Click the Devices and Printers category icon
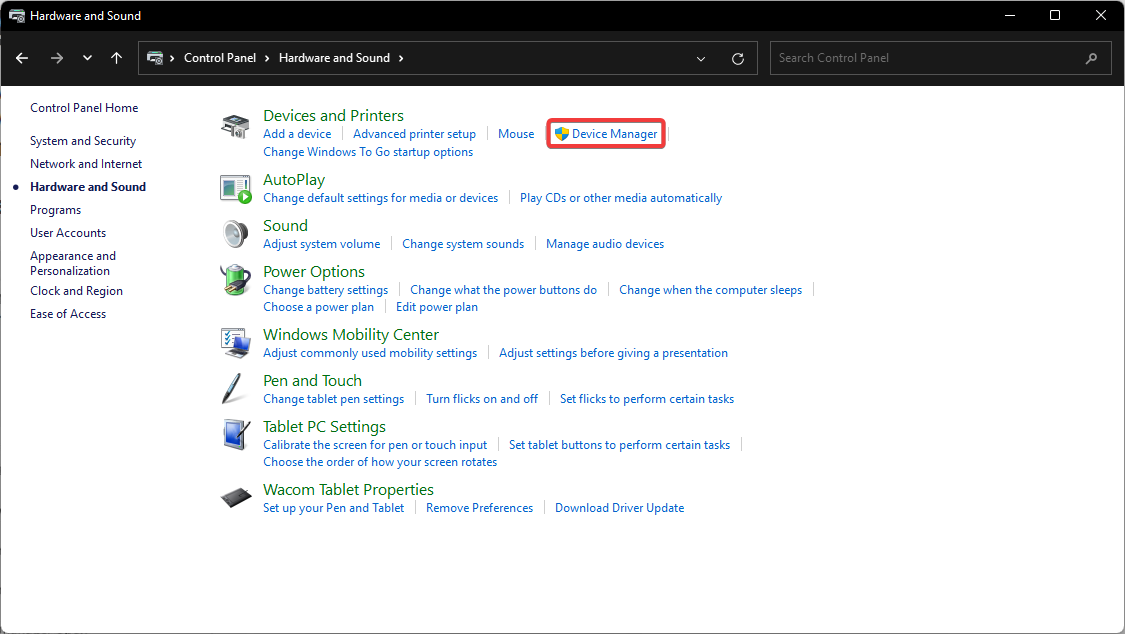Screen dimensions: 1125x634 coord(235,126)
